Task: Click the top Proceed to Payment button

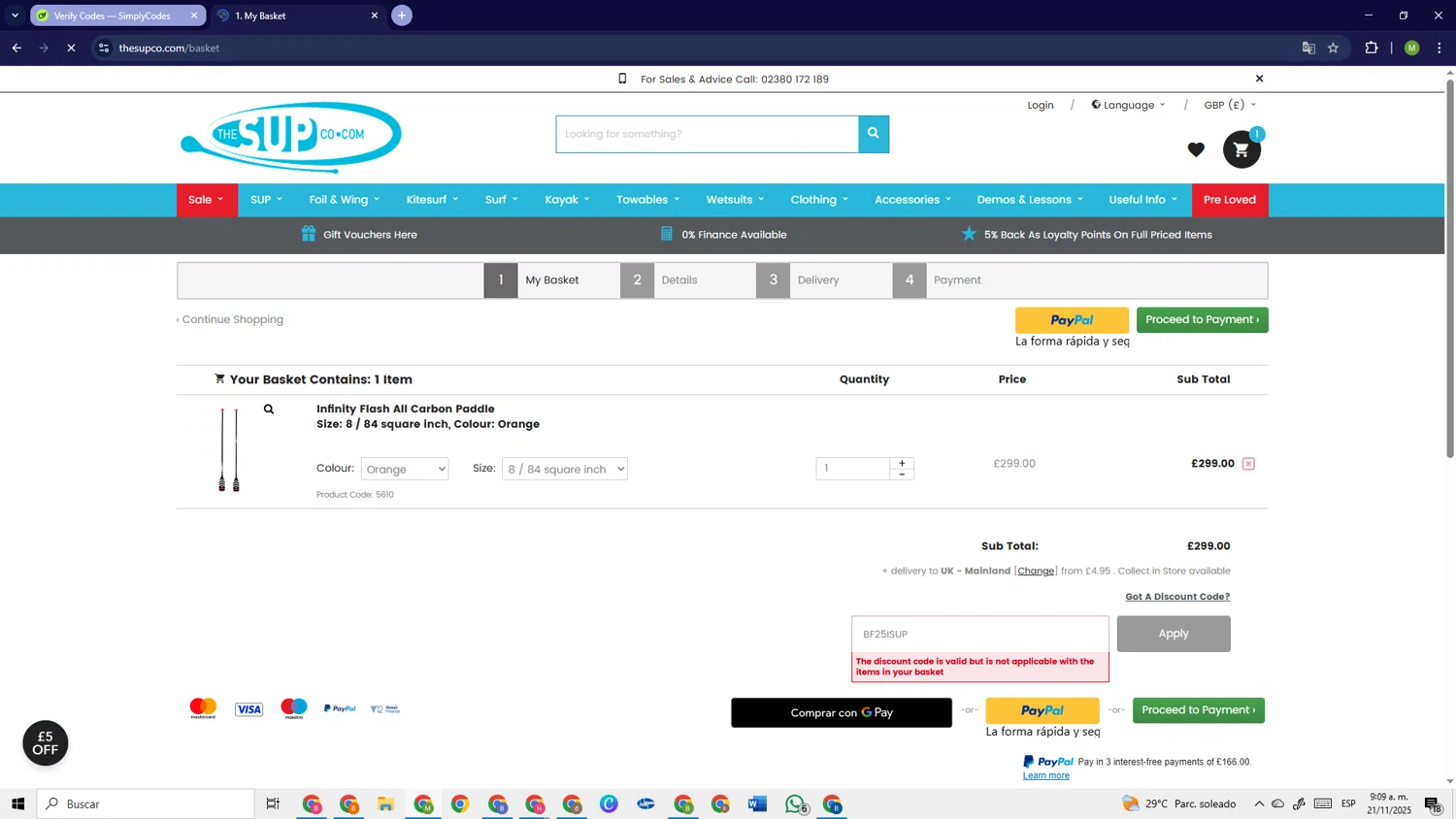Action: click(x=1202, y=319)
